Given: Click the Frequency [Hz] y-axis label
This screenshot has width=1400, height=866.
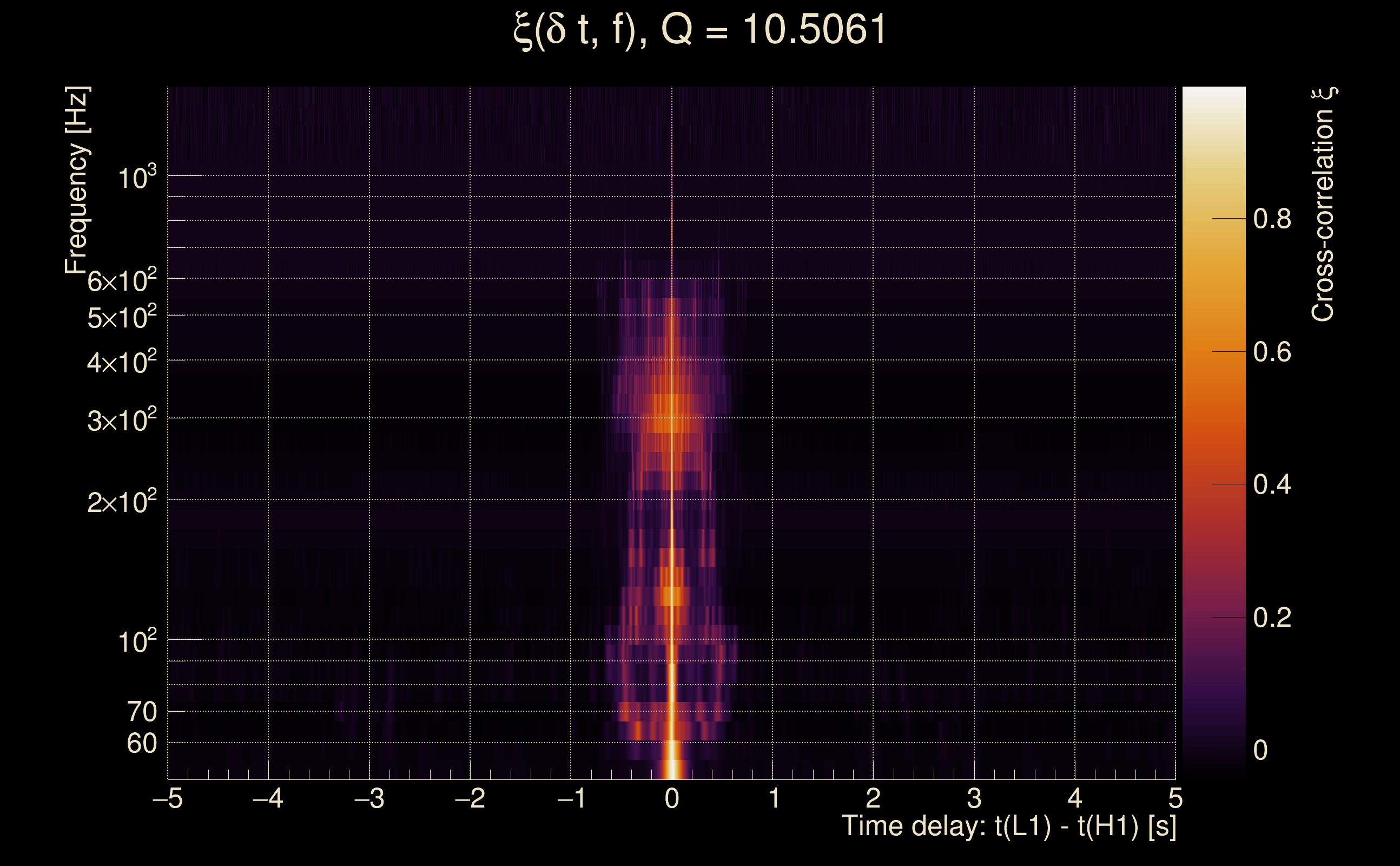Looking at the screenshot, I should point(77,180).
